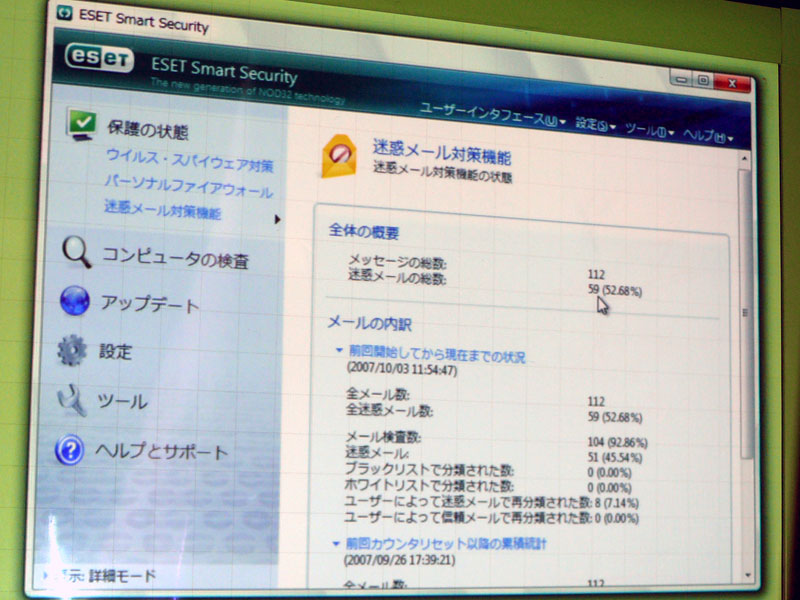The width and height of the screenshot is (800, 600).
Task: Click the ホワイトリストで分類された数 label
Action: (430, 485)
